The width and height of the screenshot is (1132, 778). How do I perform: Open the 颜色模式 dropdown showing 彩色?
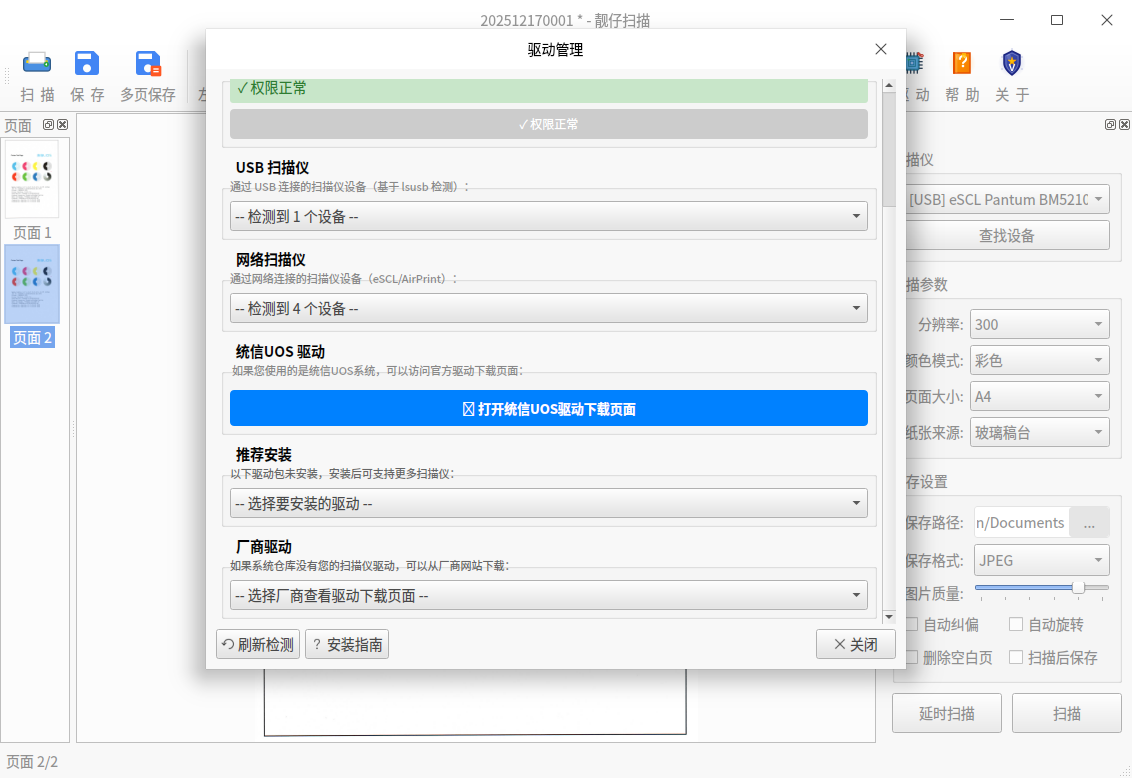pyautogui.click(x=1040, y=360)
